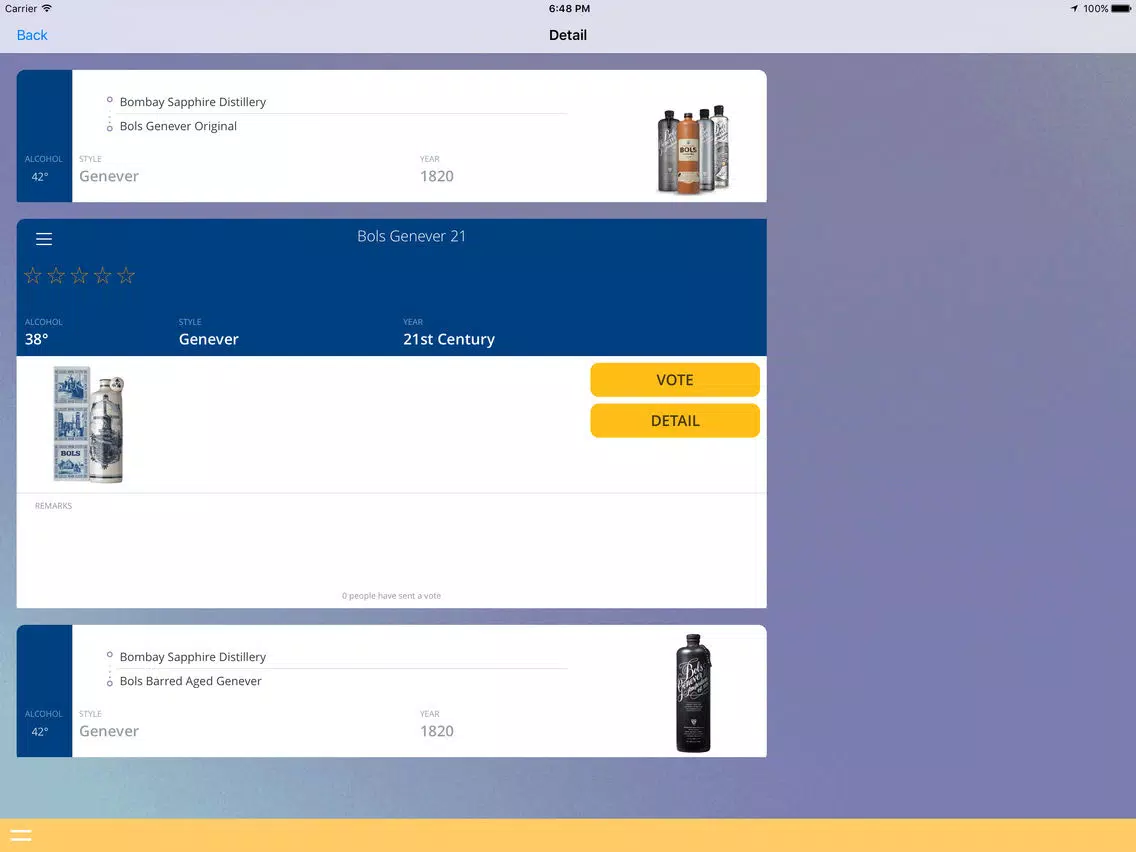Open the Bols Genever 21 ceramic bottle image
Screen dimensions: 1136x852
coord(88,425)
